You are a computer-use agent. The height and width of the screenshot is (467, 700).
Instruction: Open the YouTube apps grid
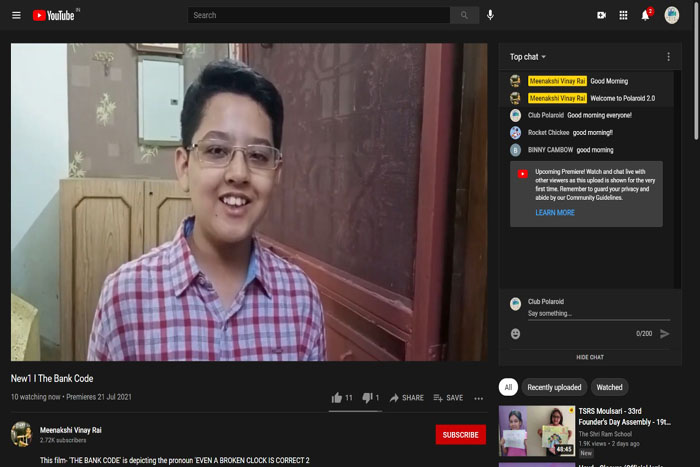click(x=623, y=16)
